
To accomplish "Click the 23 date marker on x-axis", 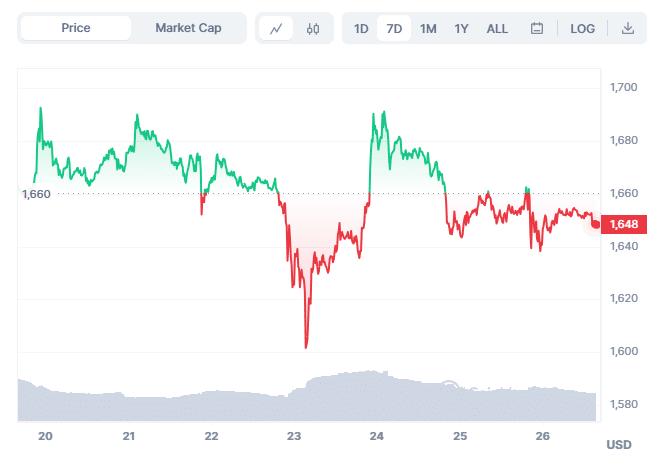I will [x=294, y=436].
